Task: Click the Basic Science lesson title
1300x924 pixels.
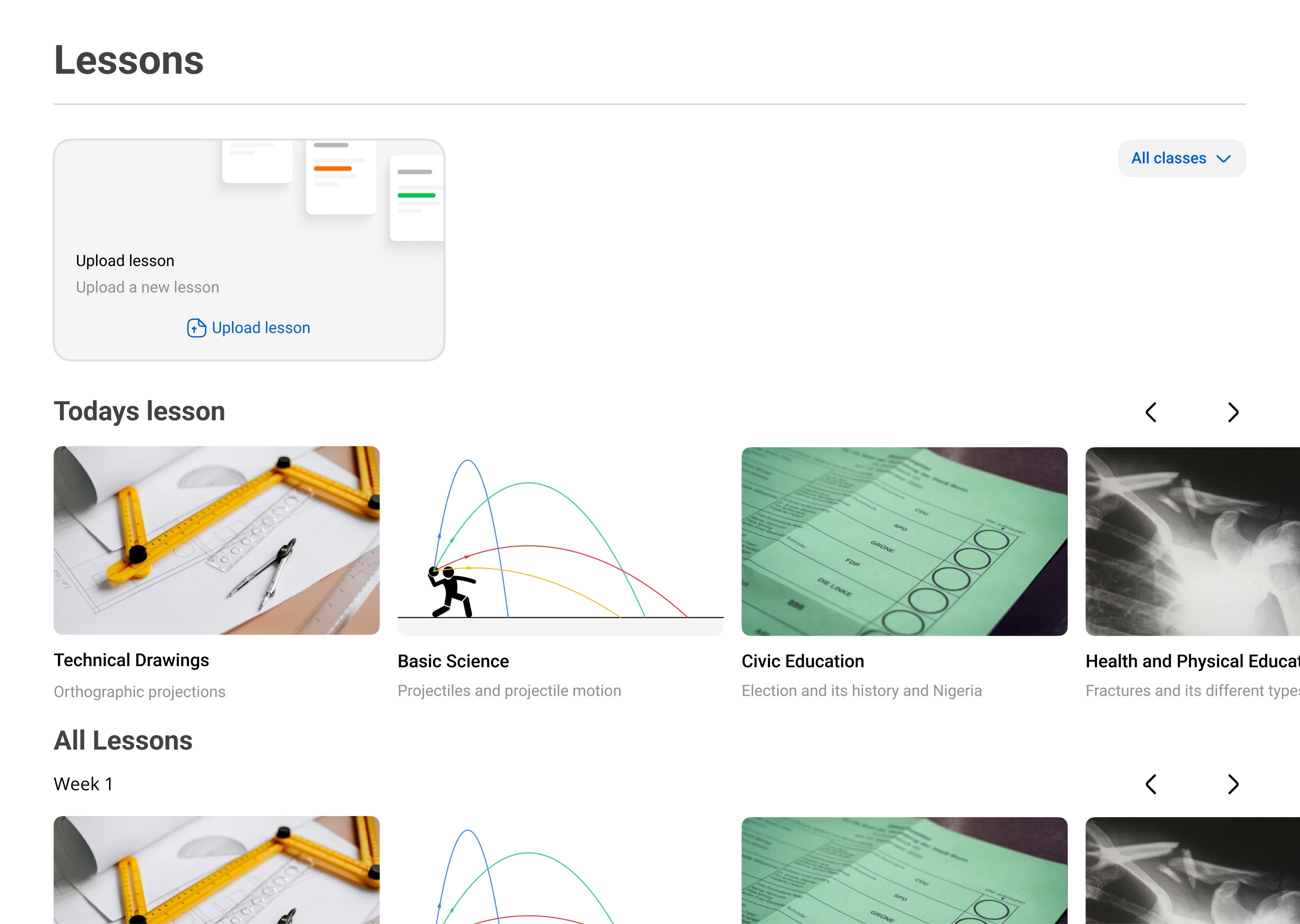Action: 453,661
